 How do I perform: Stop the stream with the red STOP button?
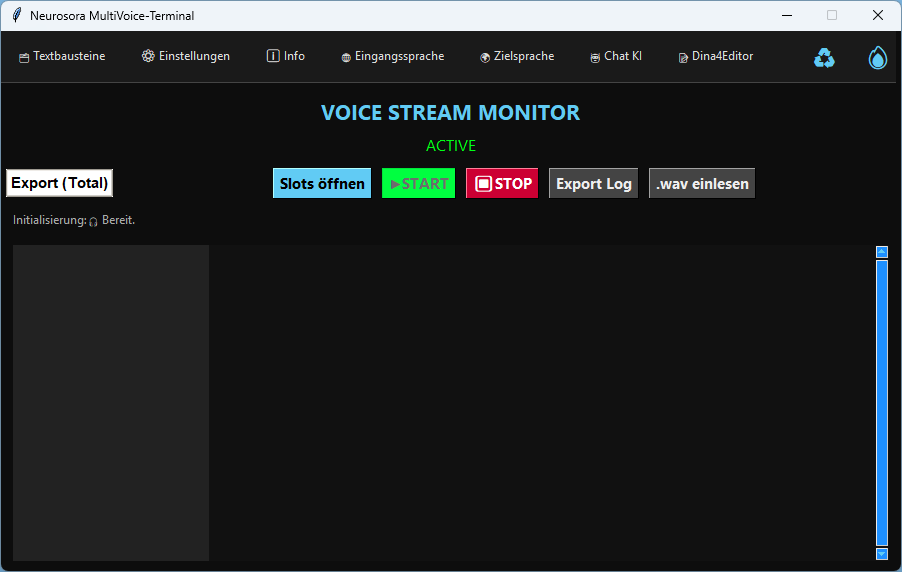(x=502, y=184)
